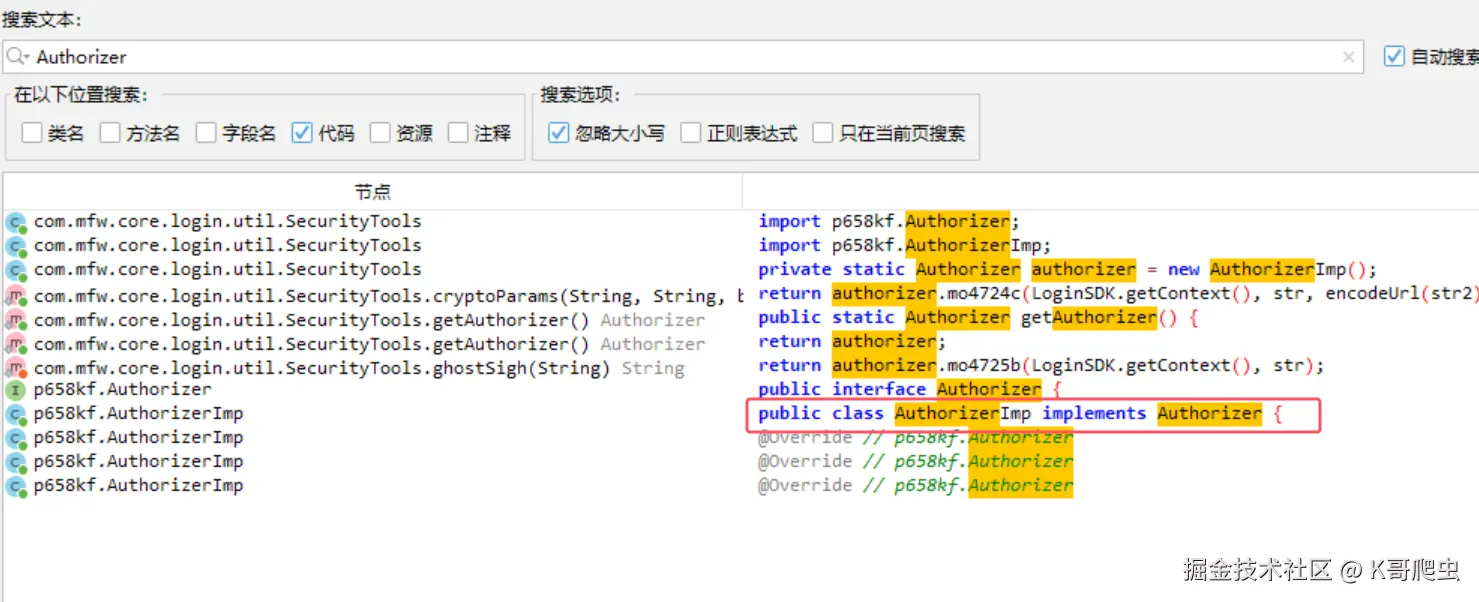Click class icon of row importing p658kf.Authorizer;
Viewport: 1479px width, 602px height.
click(15, 222)
